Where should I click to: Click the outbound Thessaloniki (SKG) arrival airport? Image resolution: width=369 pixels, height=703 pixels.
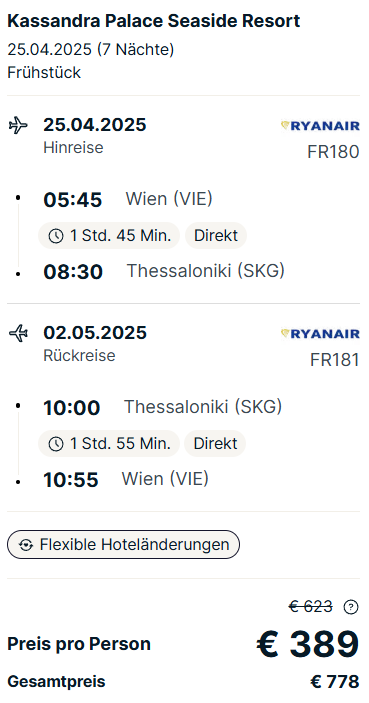coord(206,271)
